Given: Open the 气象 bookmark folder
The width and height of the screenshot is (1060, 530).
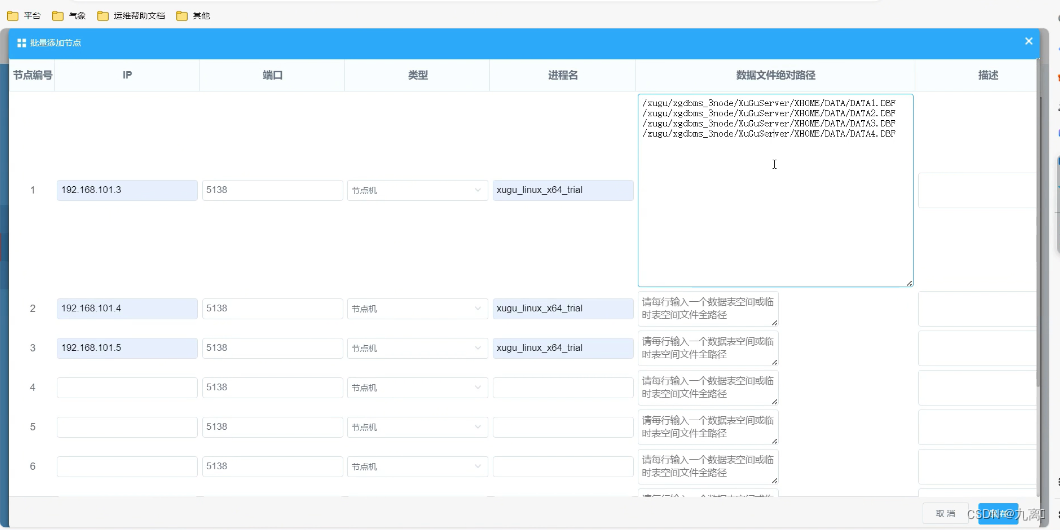Looking at the screenshot, I should click(x=69, y=16).
